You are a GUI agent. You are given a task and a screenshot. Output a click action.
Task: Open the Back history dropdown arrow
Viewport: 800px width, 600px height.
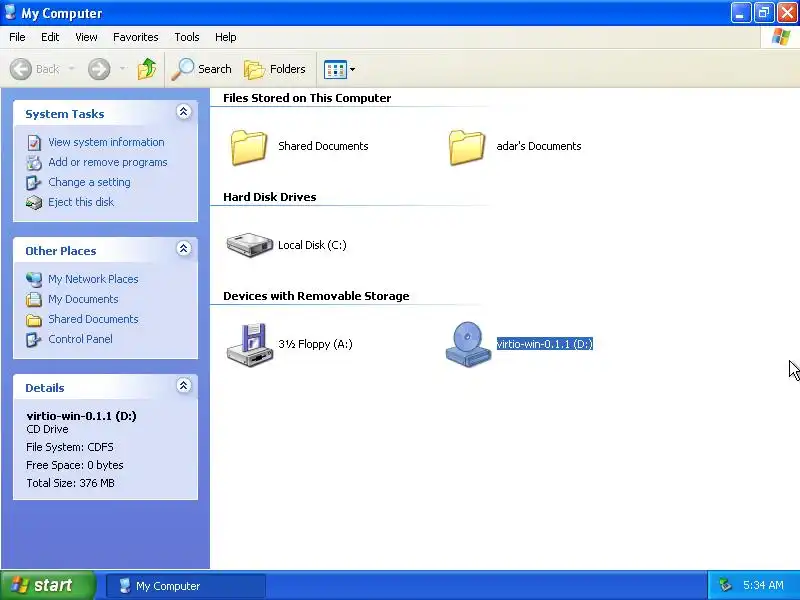coord(72,68)
